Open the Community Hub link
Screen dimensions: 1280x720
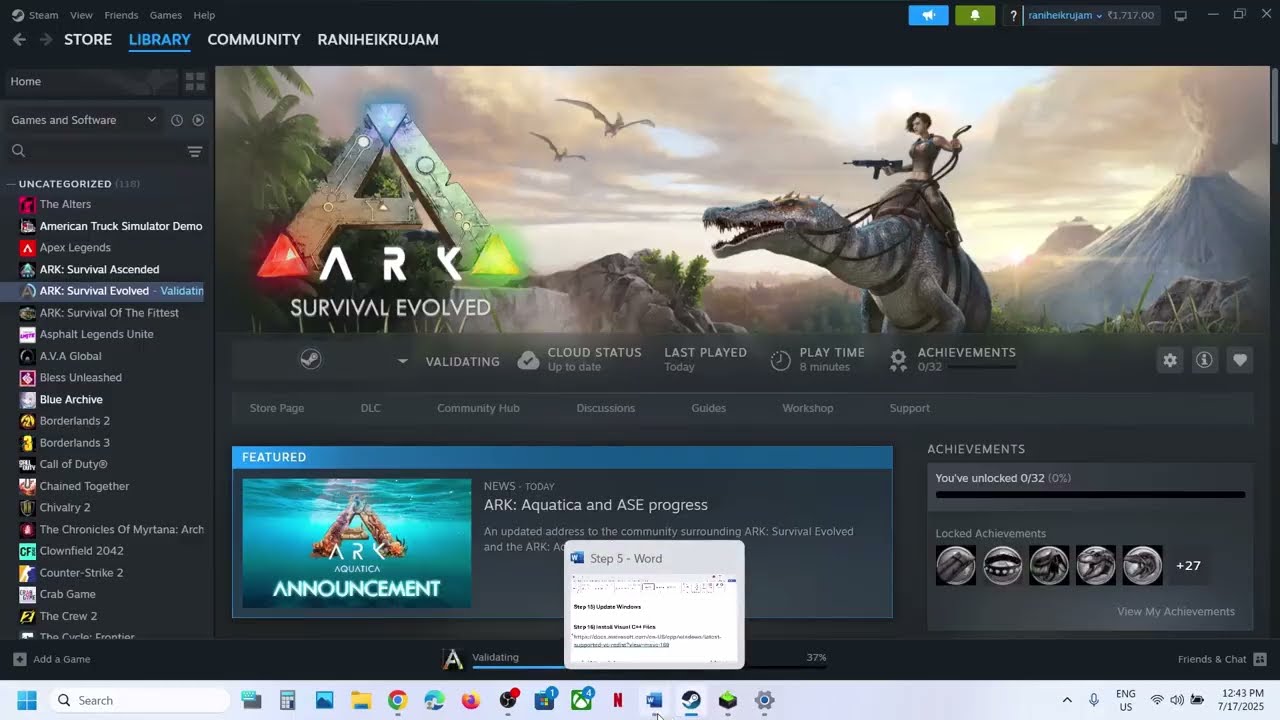[478, 408]
